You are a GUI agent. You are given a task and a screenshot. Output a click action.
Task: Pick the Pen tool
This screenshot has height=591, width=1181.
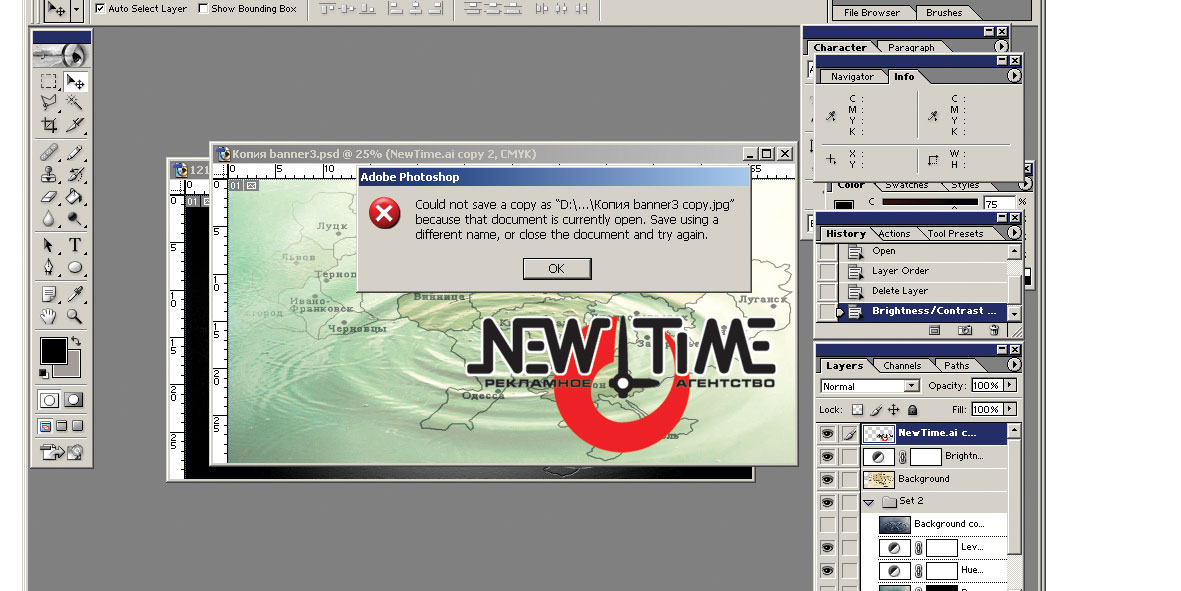[49, 267]
